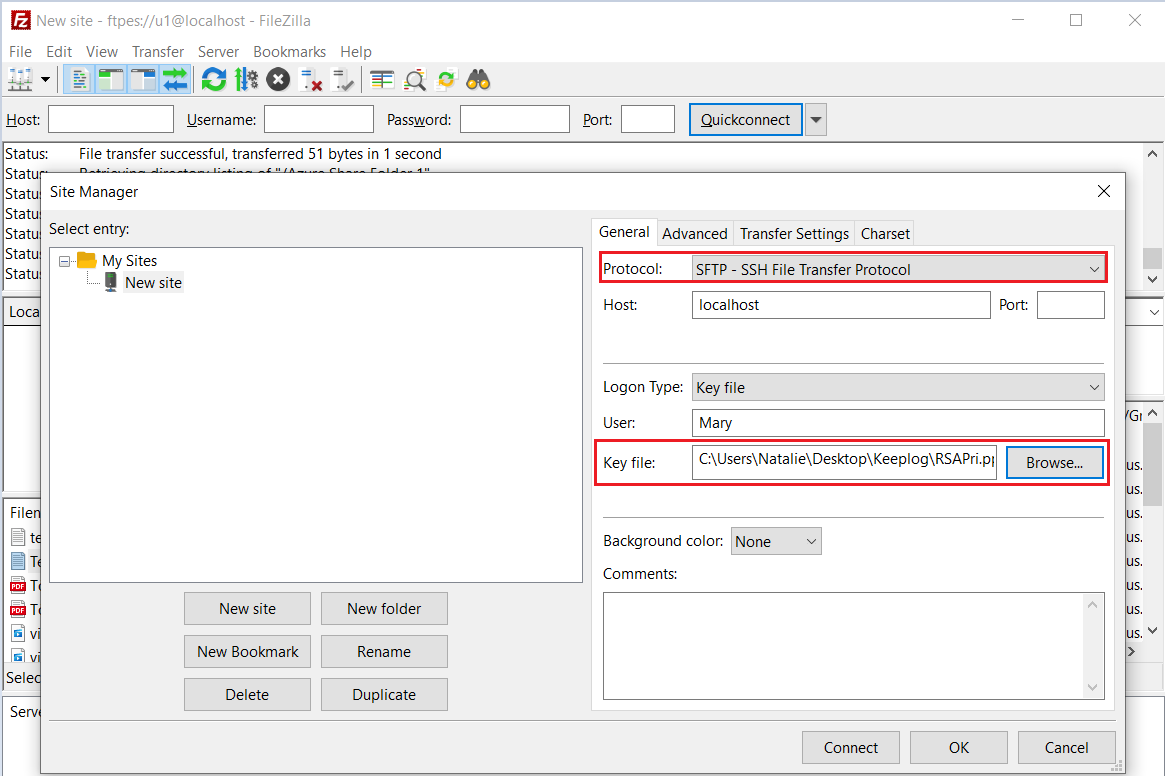Open the Transfer menu
Image resolution: width=1165 pixels, height=776 pixels.
(x=158, y=51)
